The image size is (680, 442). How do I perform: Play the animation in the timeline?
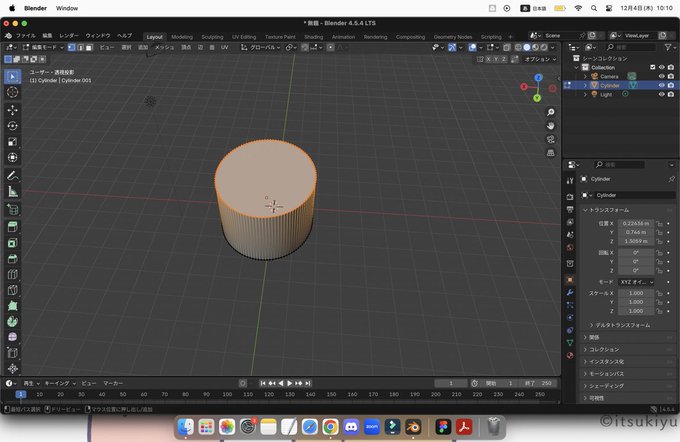[x=290, y=383]
